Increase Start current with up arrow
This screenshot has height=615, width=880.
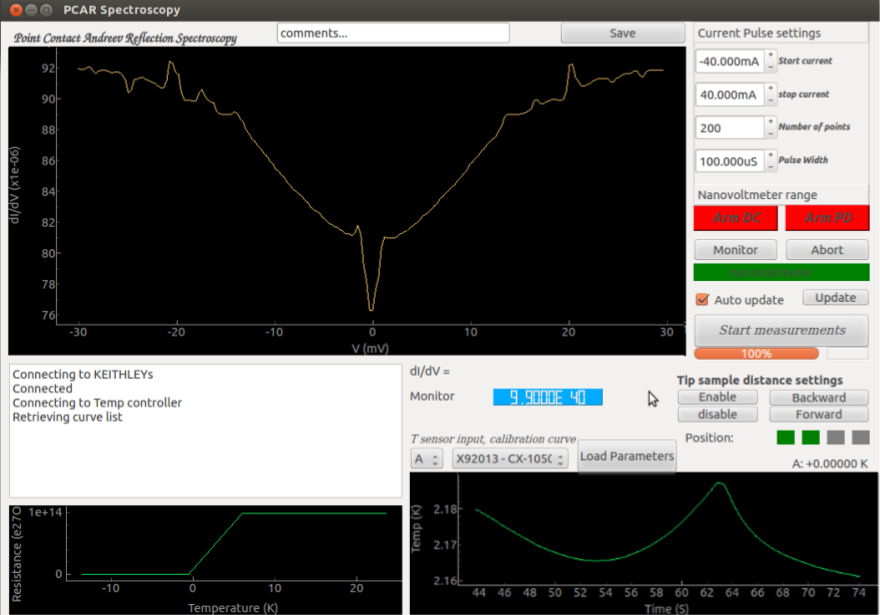coord(771,56)
